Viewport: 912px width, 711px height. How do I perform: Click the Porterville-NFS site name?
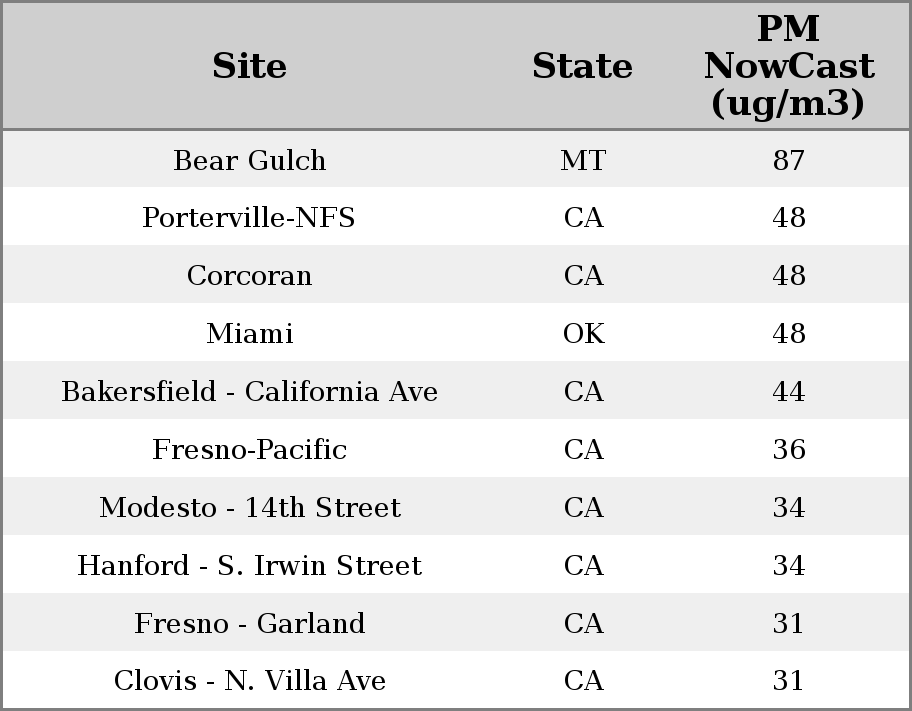(249, 218)
